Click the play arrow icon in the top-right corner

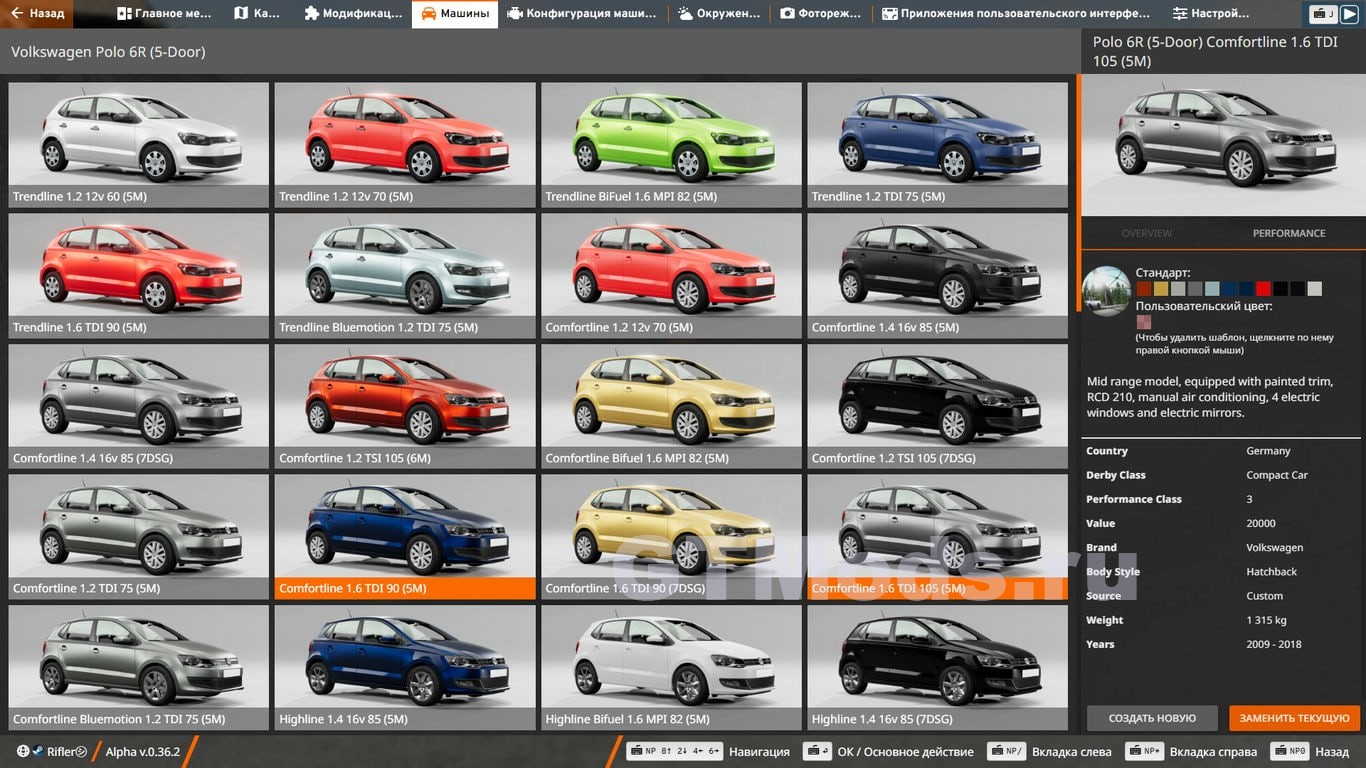[1349, 14]
